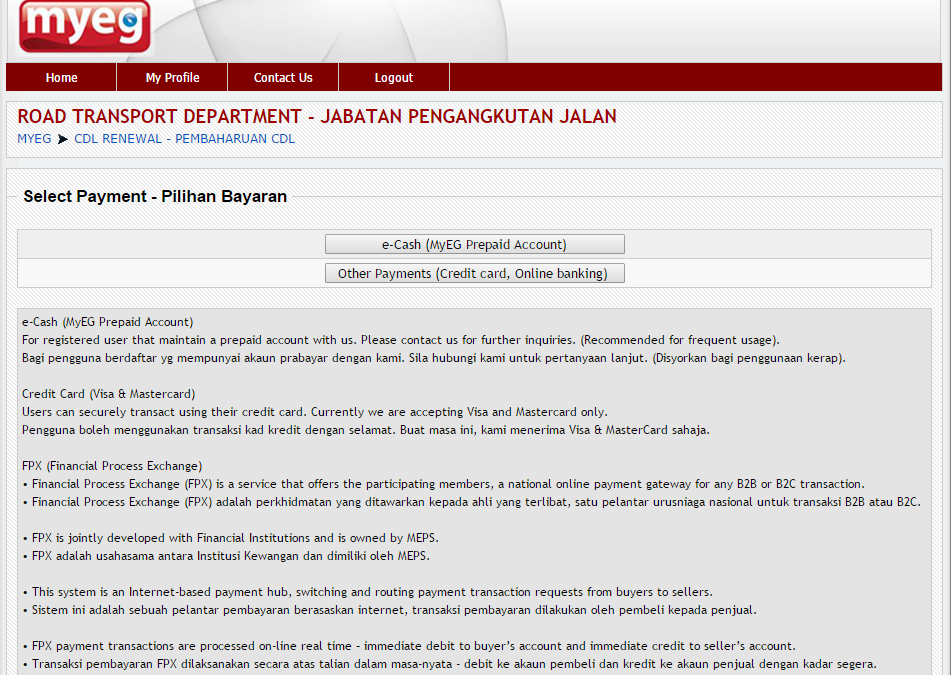Image resolution: width=951 pixels, height=675 pixels.
Task: Follow the MYEG breadcrumb link
Action: coord(34,139)
